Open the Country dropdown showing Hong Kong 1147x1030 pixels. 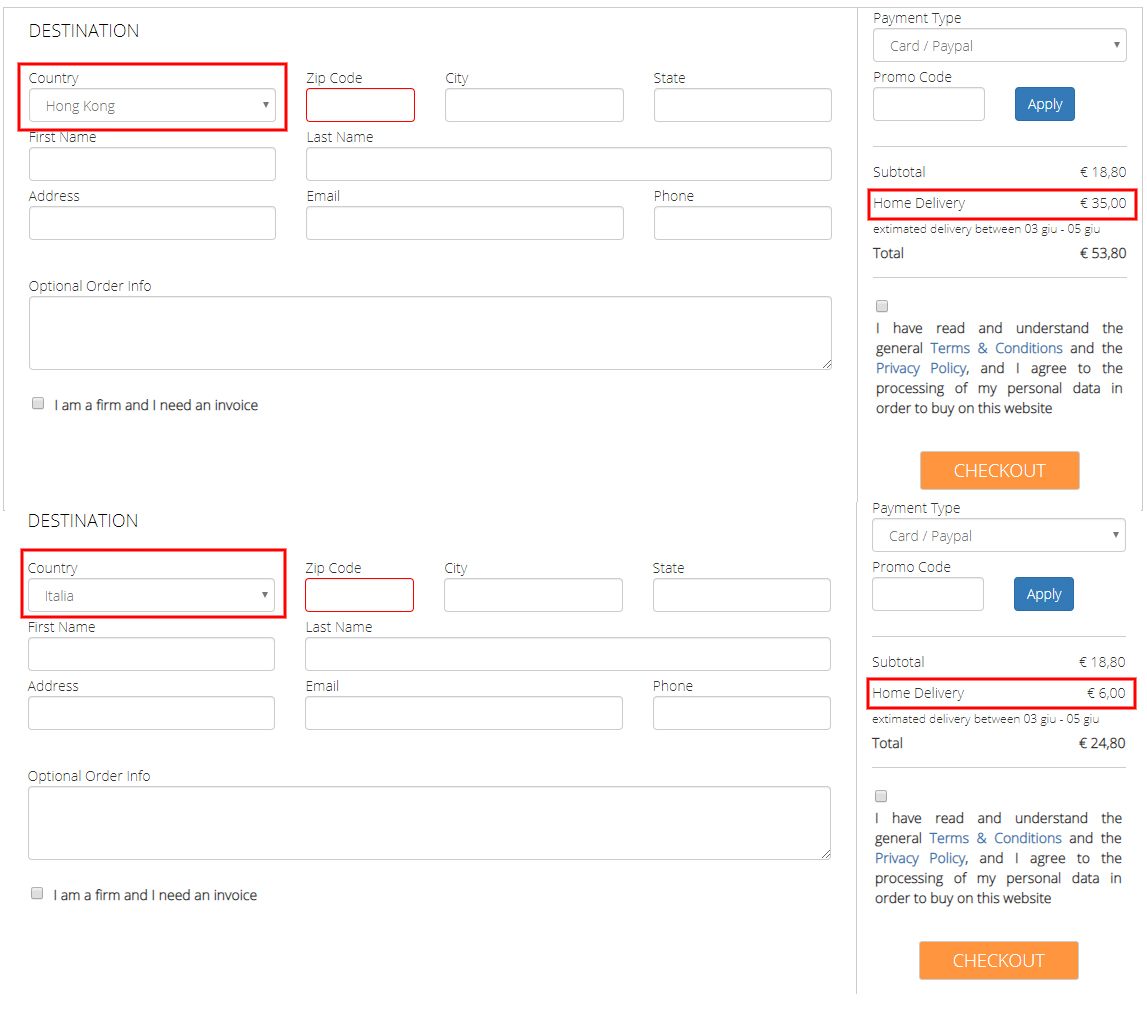tap(152, 106)
